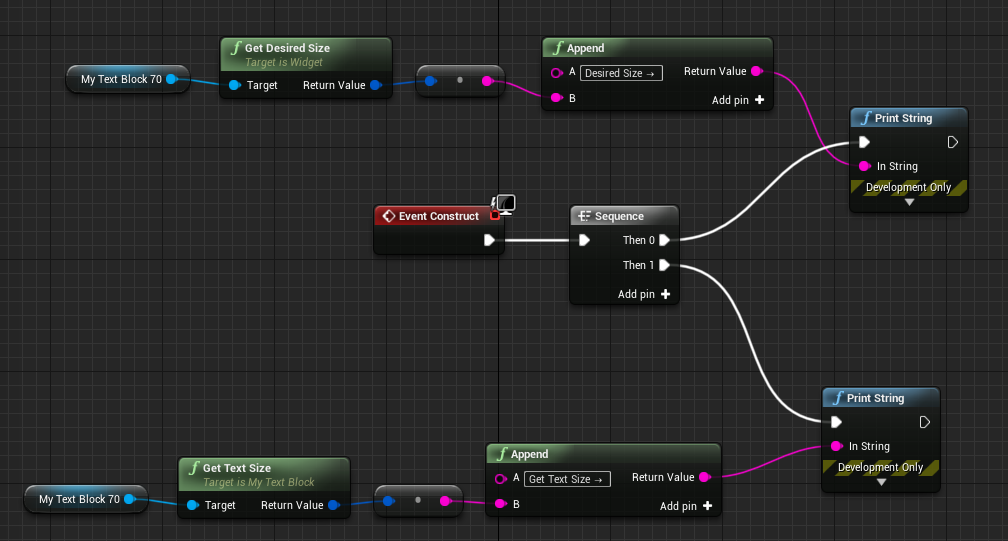Click the top 'Development Only' banner
This screenshot has width=1008, height=541.
click(908, 187)
